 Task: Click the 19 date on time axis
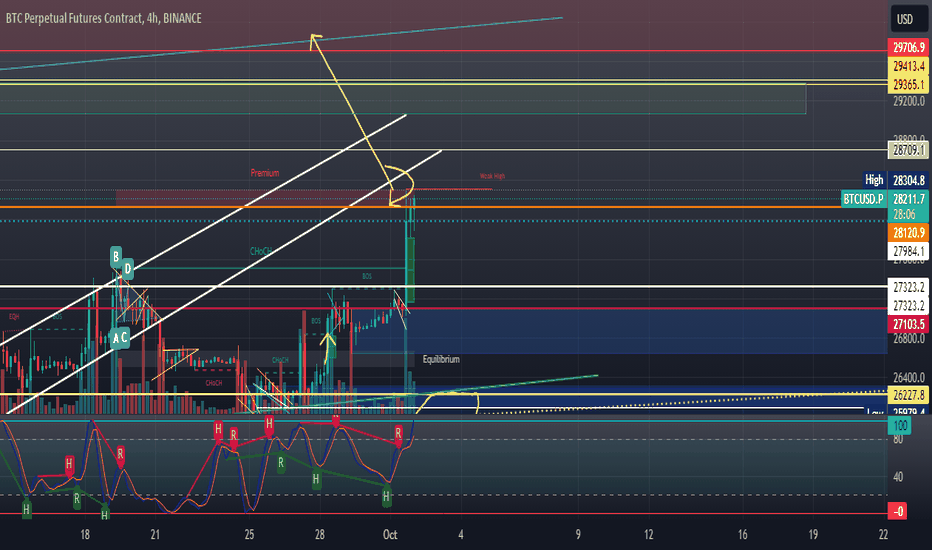[x=813, y=534]
